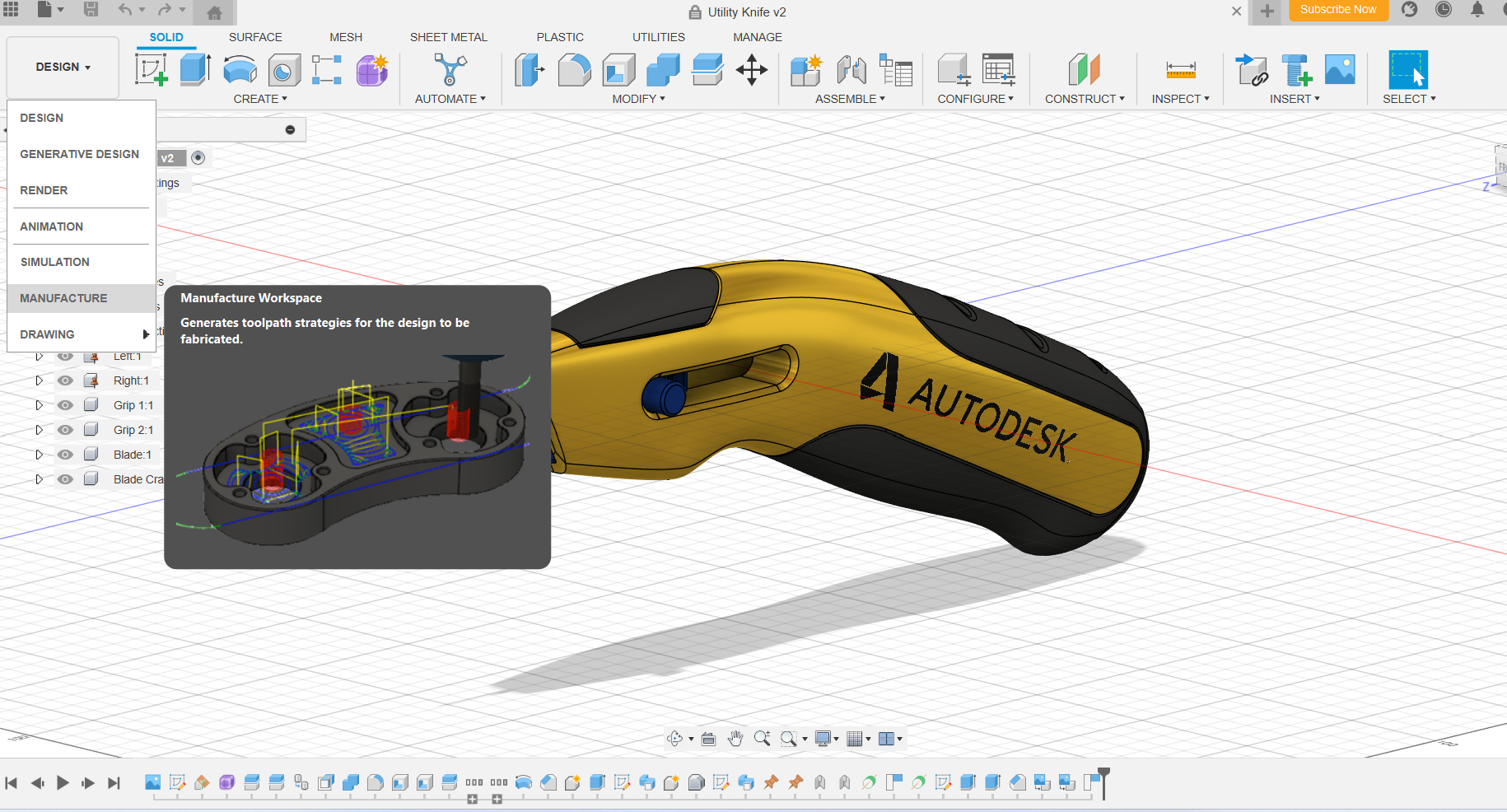1507x812 pixels.
Task: Click the Save icon
Action: point(91,10)
